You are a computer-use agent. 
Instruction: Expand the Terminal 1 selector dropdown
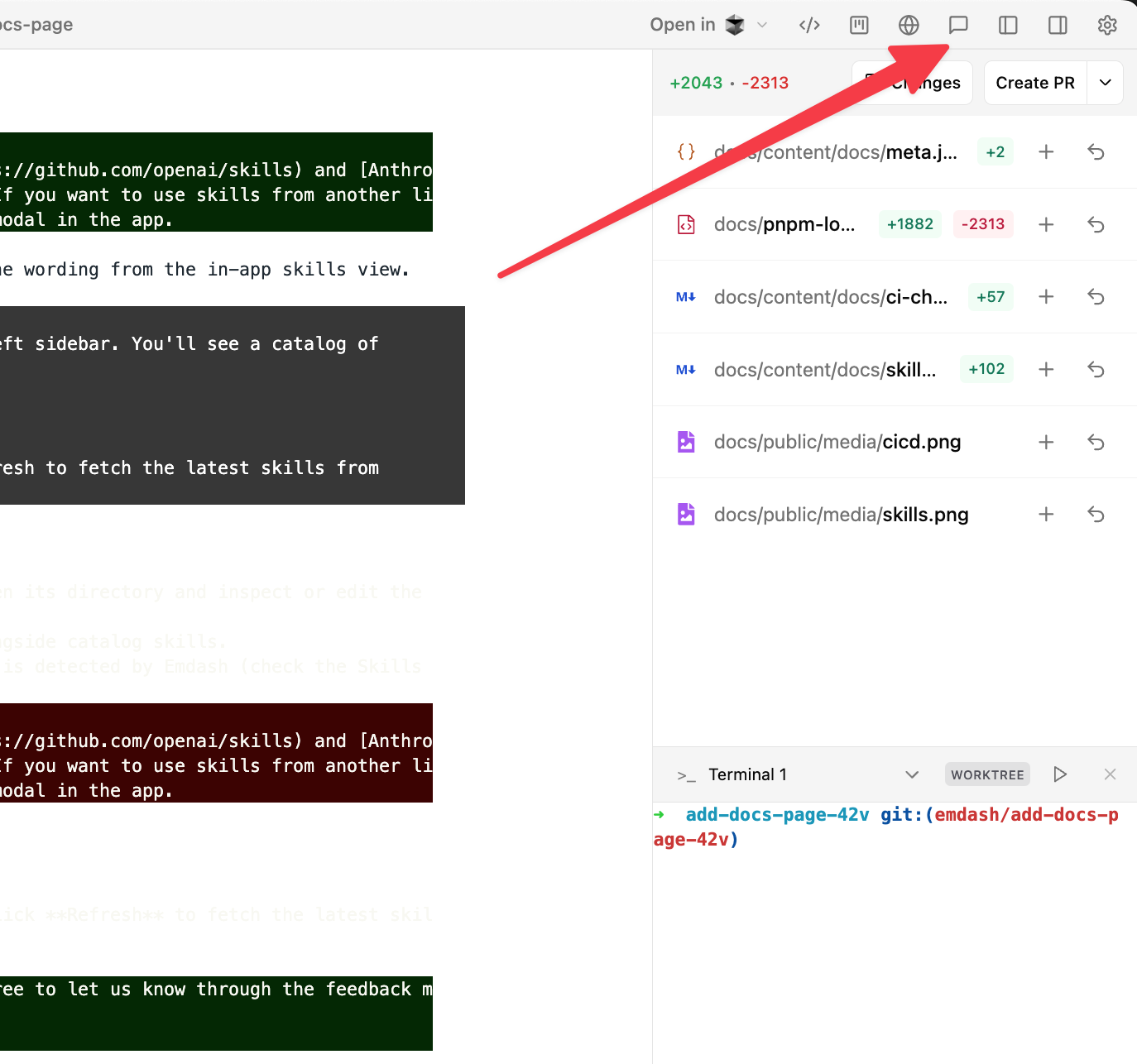point(912,774)
